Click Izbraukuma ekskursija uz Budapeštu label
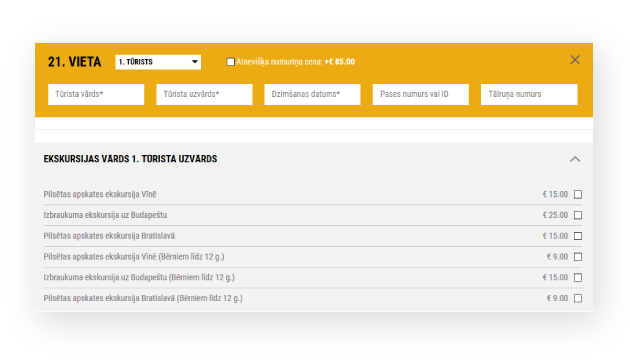The image size is (630, 360). click(105, 215)
